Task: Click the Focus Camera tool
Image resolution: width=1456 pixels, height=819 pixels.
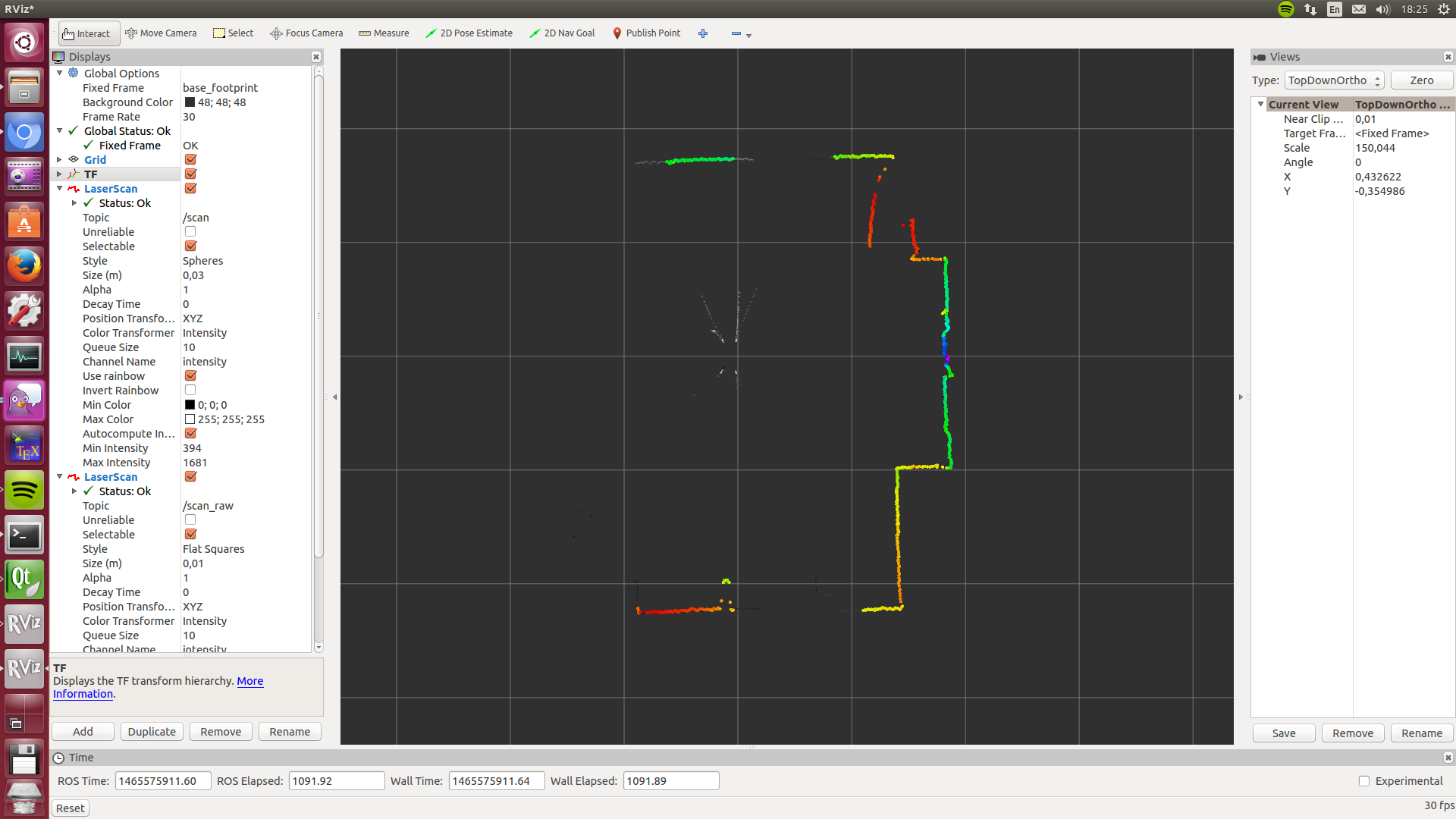Action: (306, 33)
